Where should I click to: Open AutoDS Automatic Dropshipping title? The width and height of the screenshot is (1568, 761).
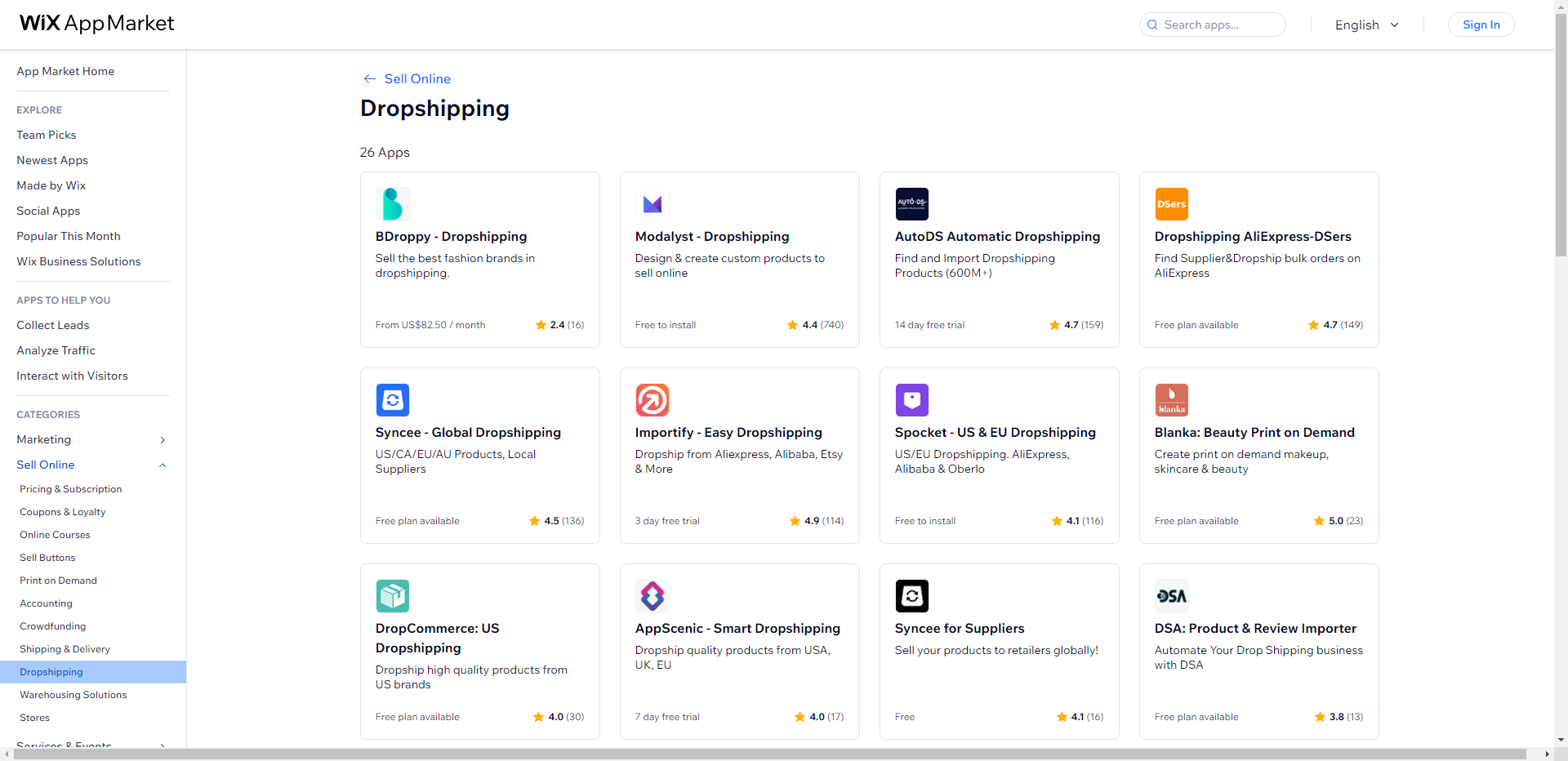tap(997, 237)
